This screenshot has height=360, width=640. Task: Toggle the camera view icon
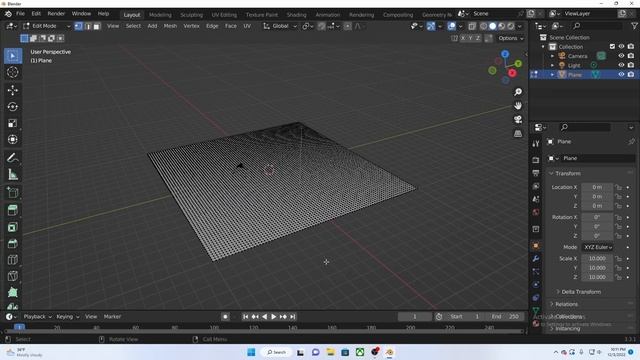coord(518,120)
